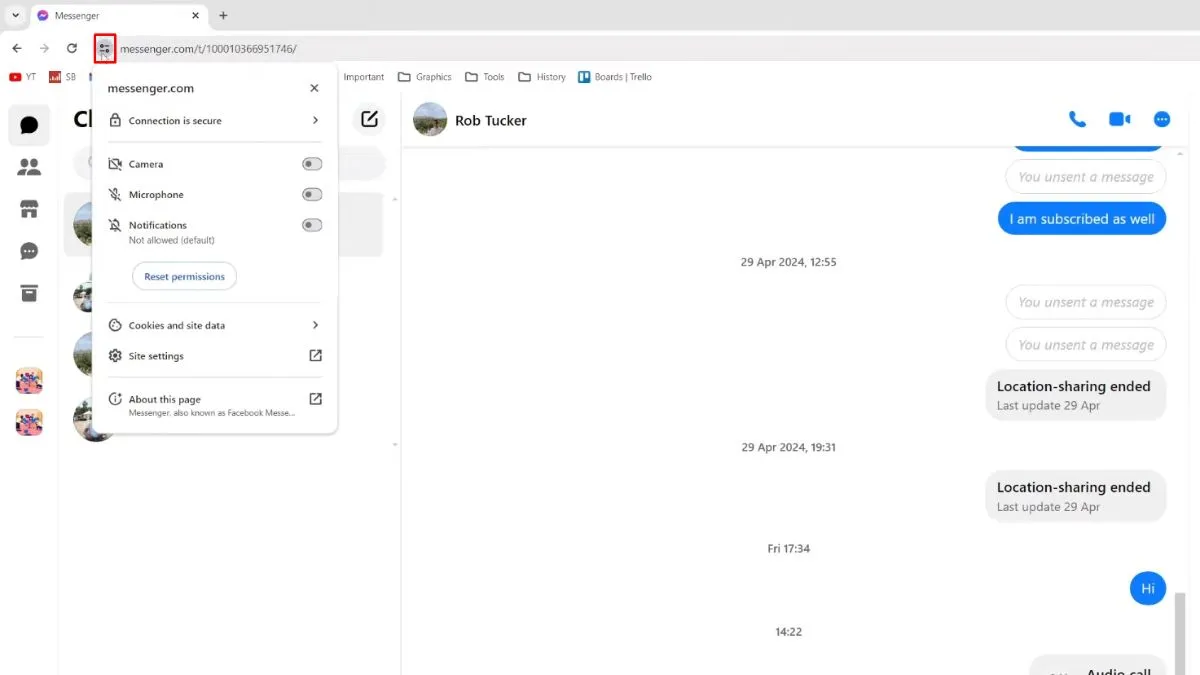Viewport: 1200px width, 675px height.
Task: Start a video call with Rob Tucker
Action: 1119,118
